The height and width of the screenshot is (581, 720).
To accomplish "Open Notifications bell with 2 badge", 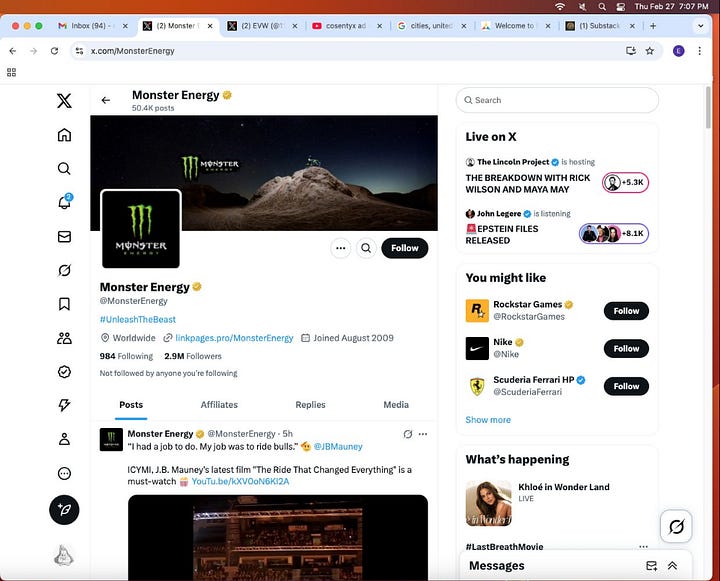I will [65, 202].
